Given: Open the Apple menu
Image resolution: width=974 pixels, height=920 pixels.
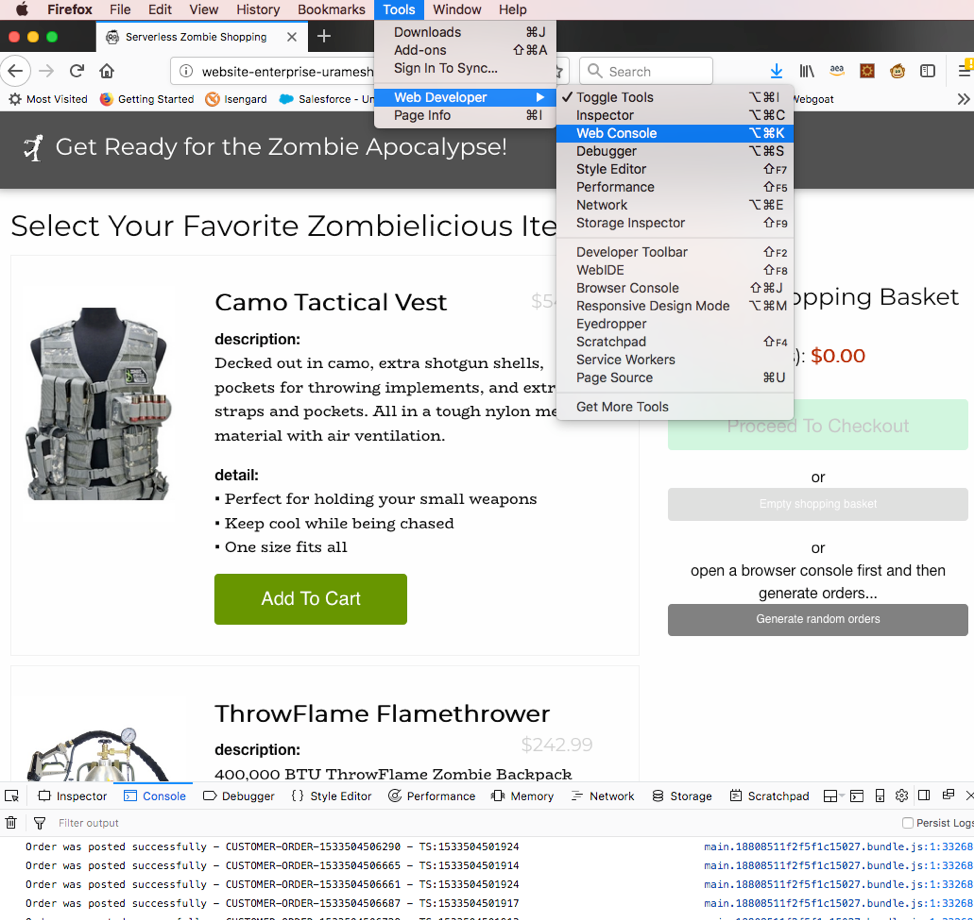Looking at the screenshot, I should tap(22, 9).
